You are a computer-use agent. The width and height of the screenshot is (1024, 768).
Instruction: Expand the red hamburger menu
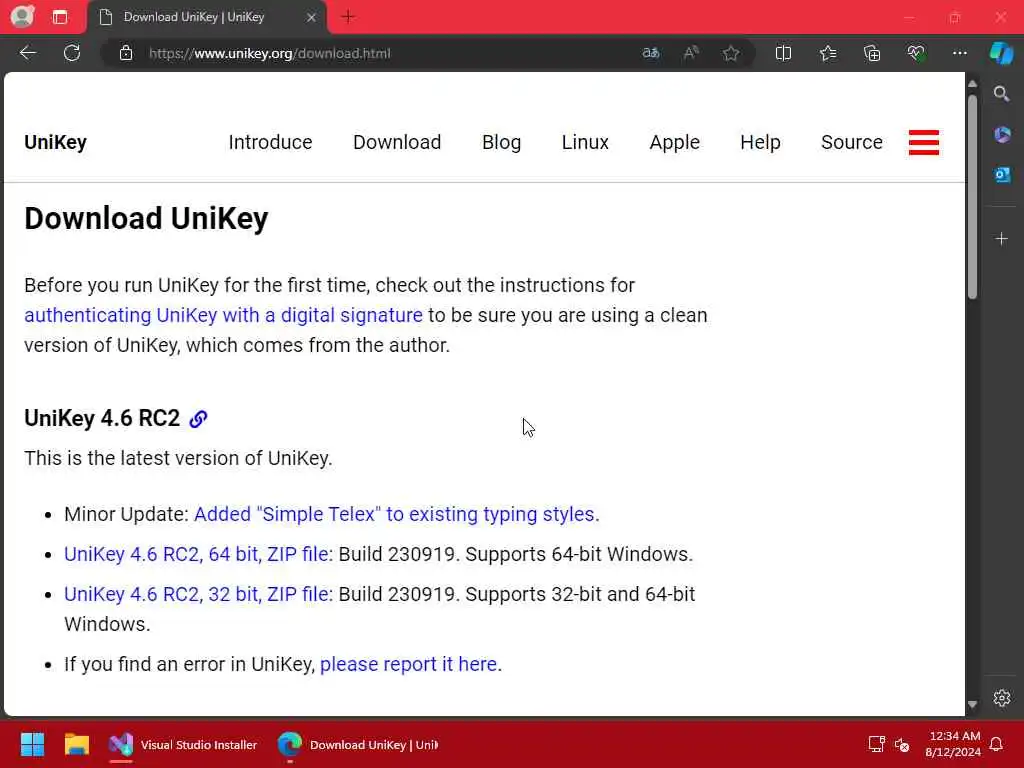[923, 142]
